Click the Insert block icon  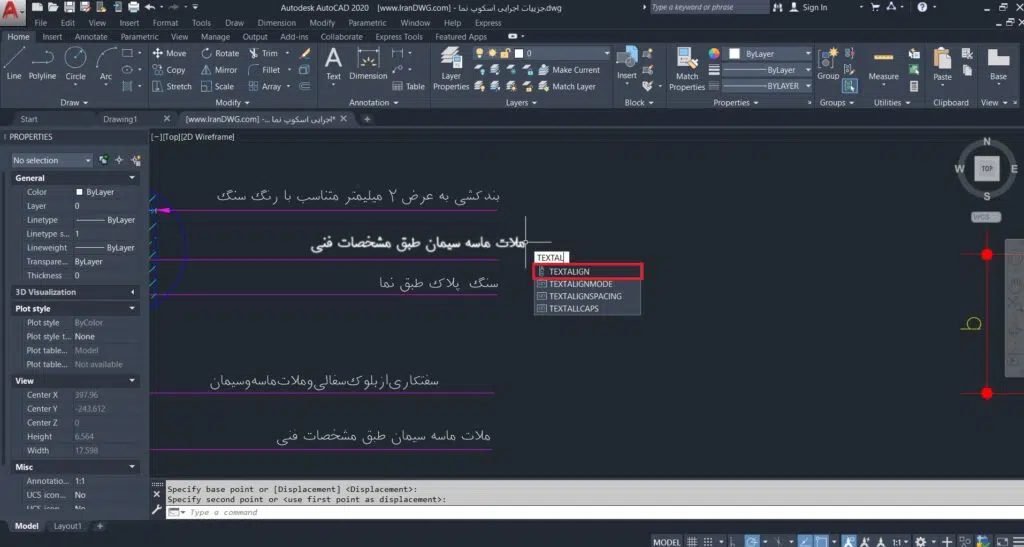tap(627, 63)
